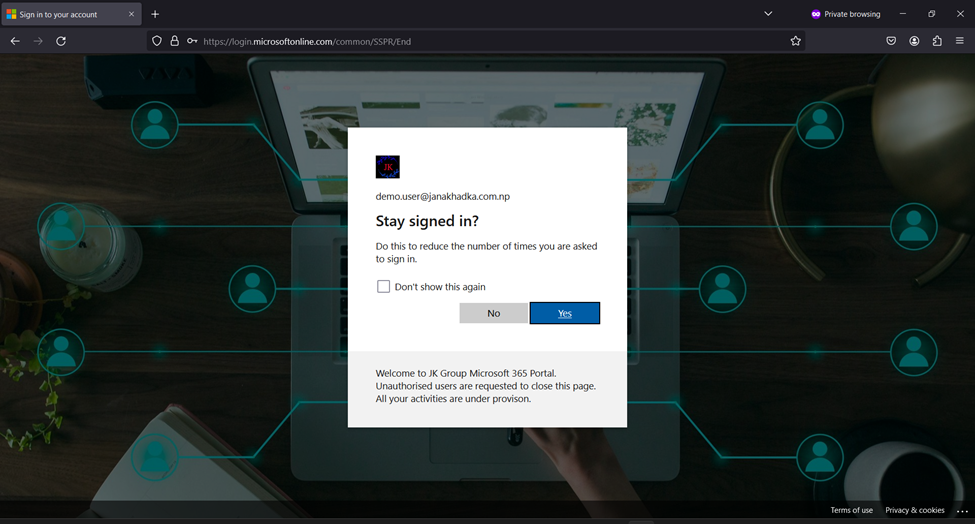Viewport: 975px width, 524px height.
Task: Open the tracking protection shield icon
Action: (157, 41)
